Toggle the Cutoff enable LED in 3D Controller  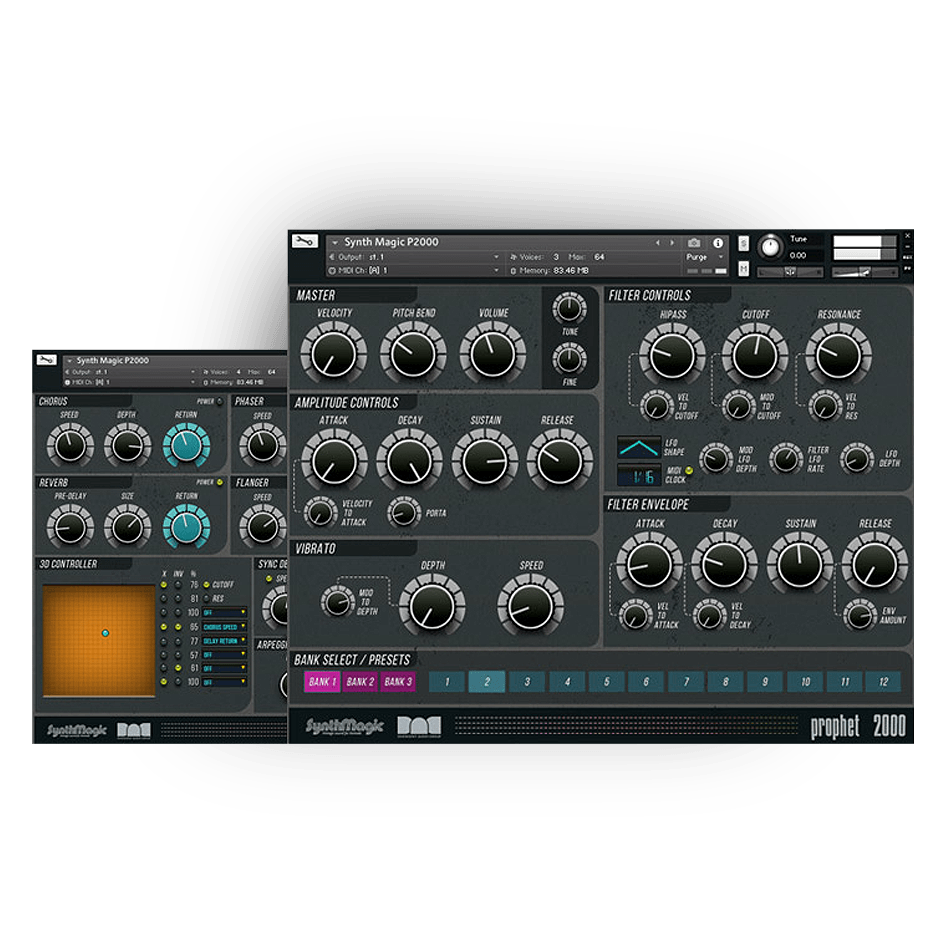[x=207, y=585]
